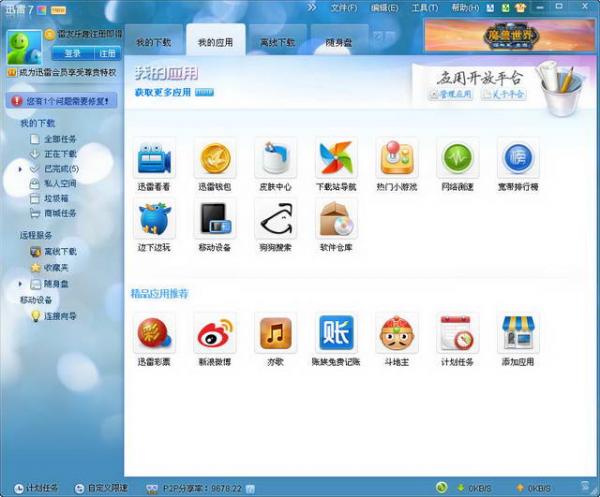Open the 账族免费记账 accounting icon
Screen dimensions: 600x497
[336, 333]
